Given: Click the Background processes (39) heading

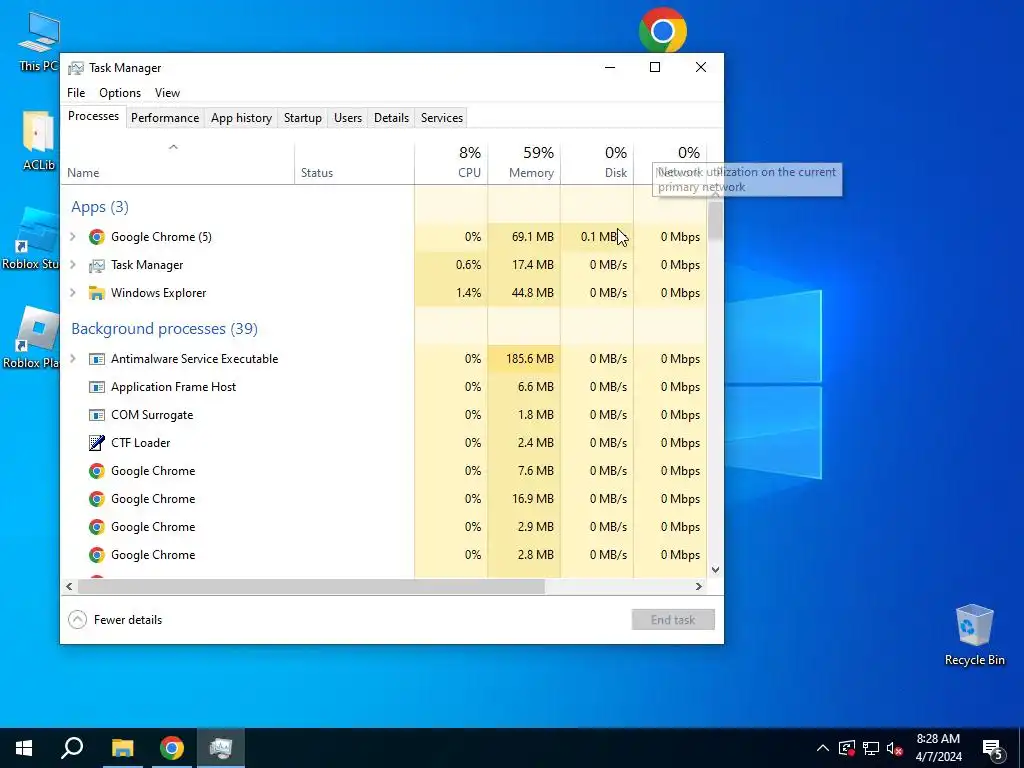Looking at the screenshot, I should [165, 328].
